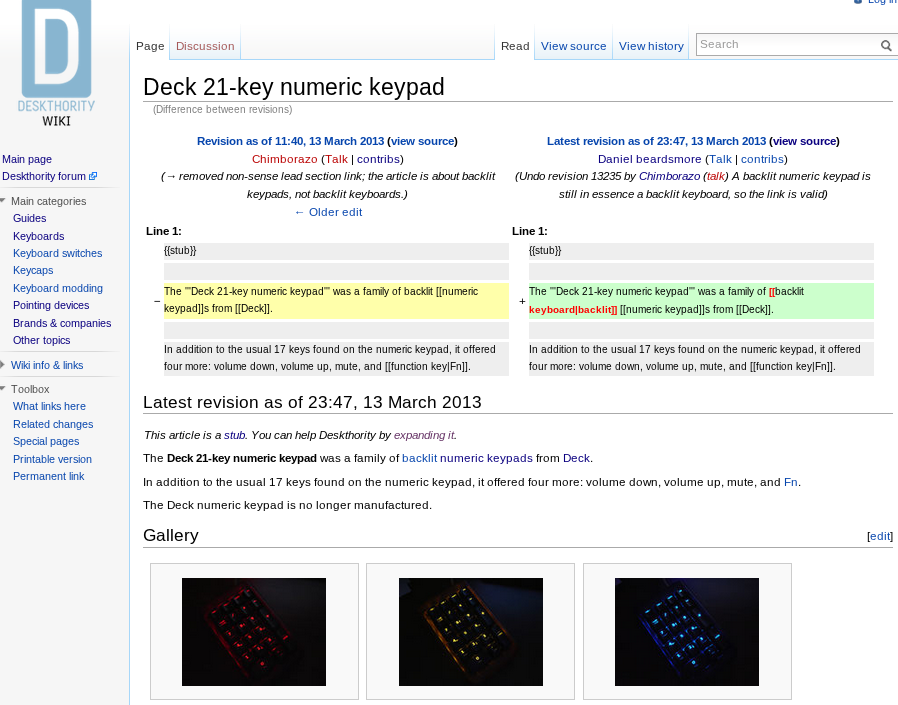Open Daniel beardsmore user page
This screenshot has height=705, width=898.
[649, 159]
